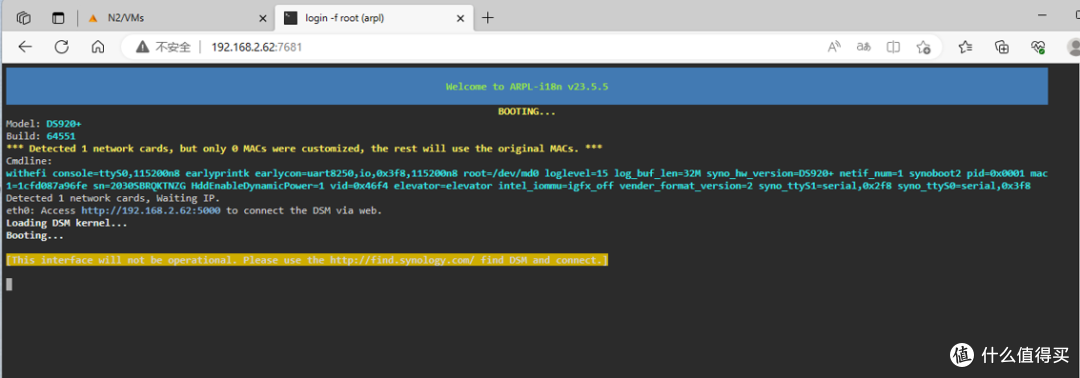Open the workspaces icon in tab bar

(24, 18)
